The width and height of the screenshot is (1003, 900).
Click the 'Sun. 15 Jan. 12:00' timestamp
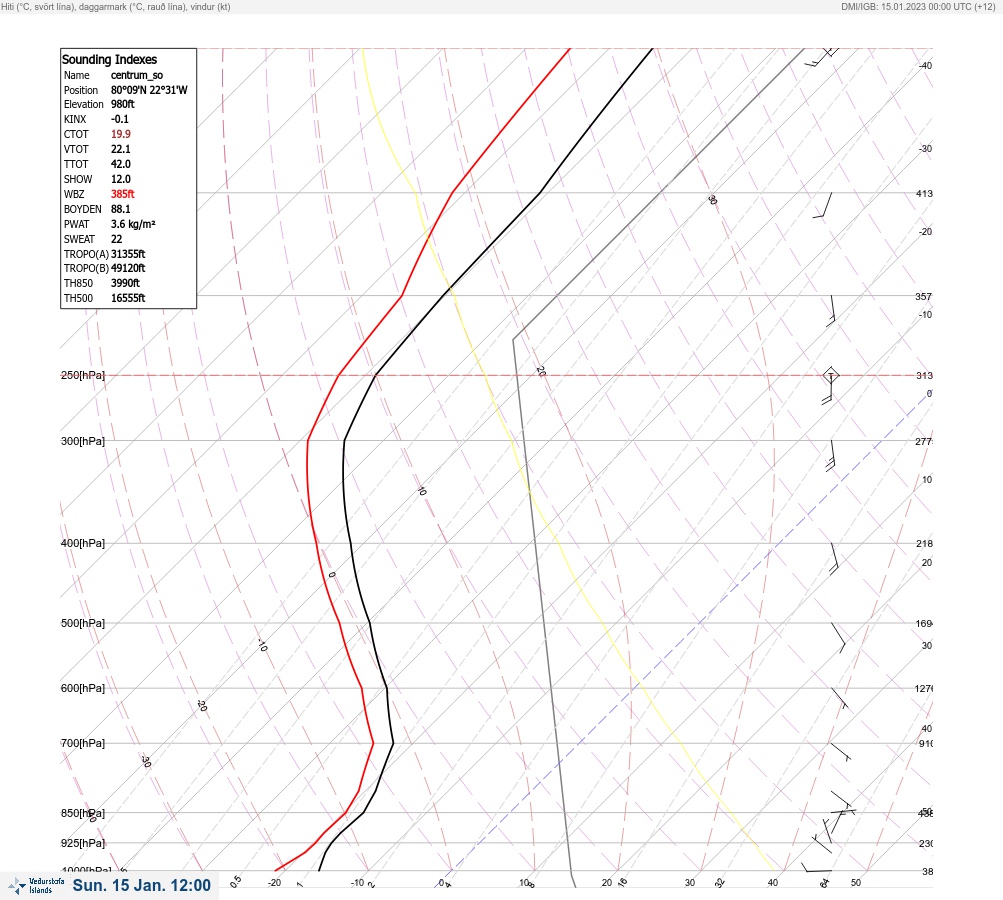pos(141,885)
